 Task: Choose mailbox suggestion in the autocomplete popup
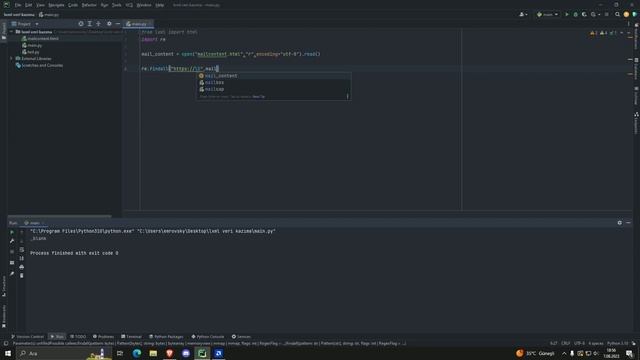point(273,82)
